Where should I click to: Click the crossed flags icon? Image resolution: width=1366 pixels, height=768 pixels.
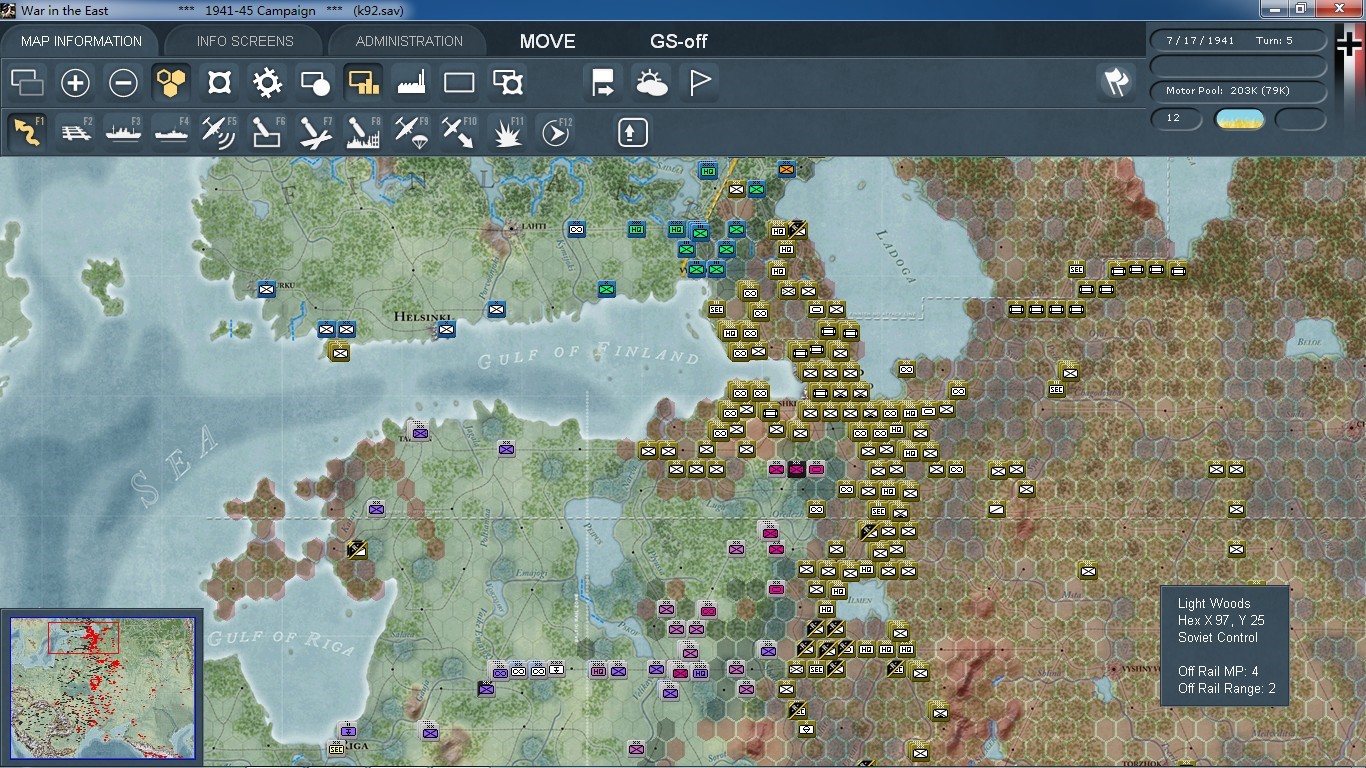coord(1116,83)
